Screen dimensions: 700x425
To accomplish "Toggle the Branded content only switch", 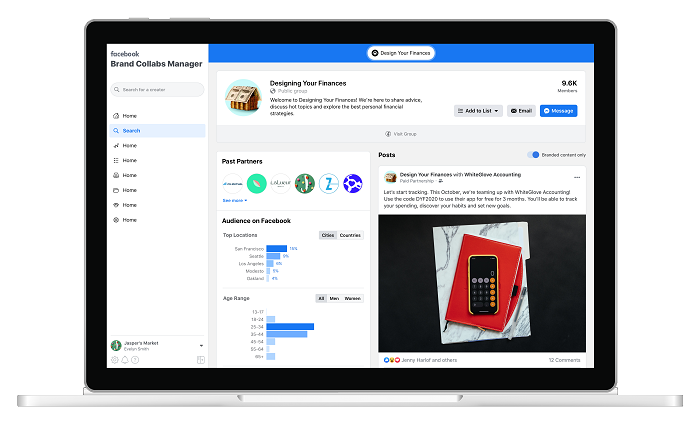I will [x=535, y=155].
